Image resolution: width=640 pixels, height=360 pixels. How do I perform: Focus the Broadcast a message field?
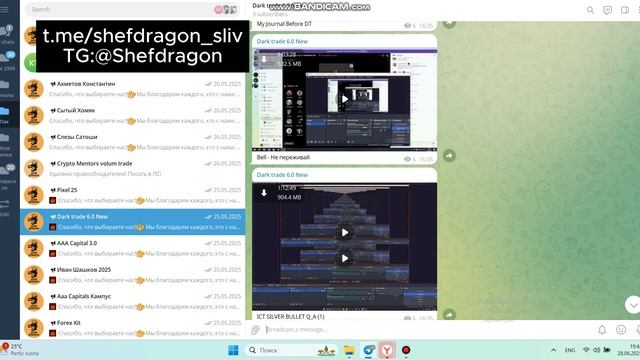[x=429, y=329]
